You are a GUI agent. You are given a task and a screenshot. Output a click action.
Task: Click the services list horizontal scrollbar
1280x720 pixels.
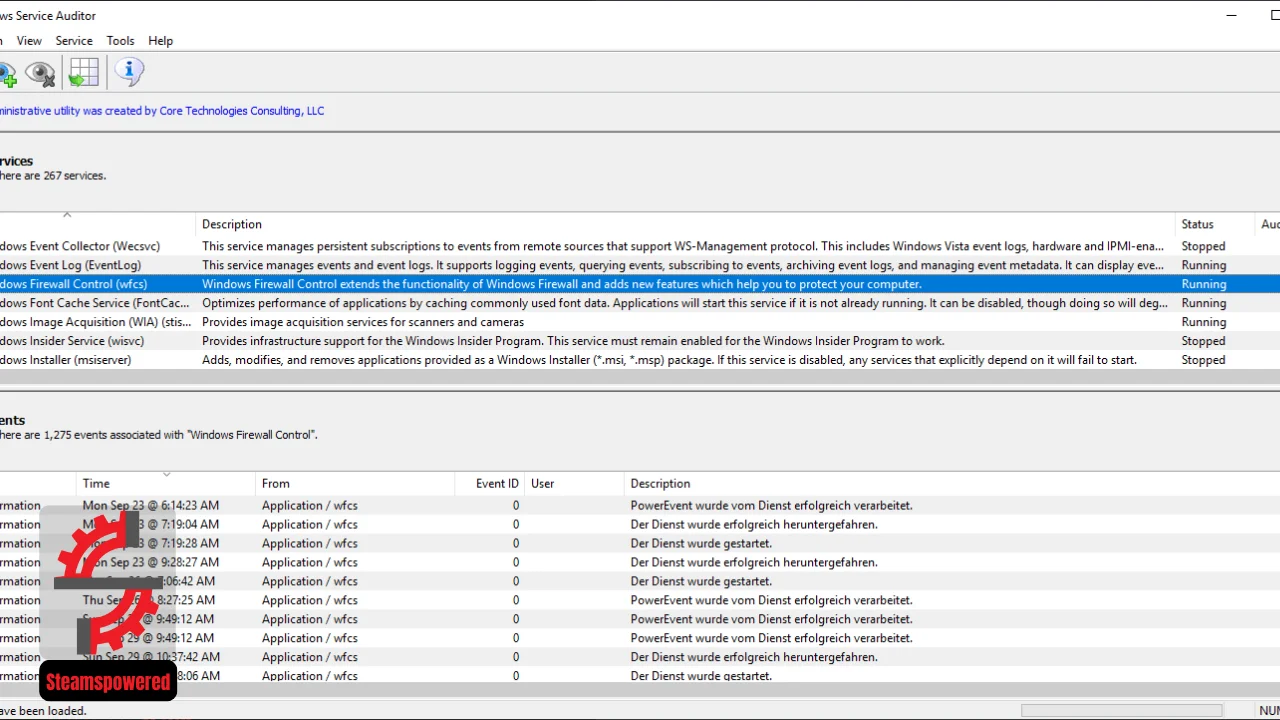(640, 377)
